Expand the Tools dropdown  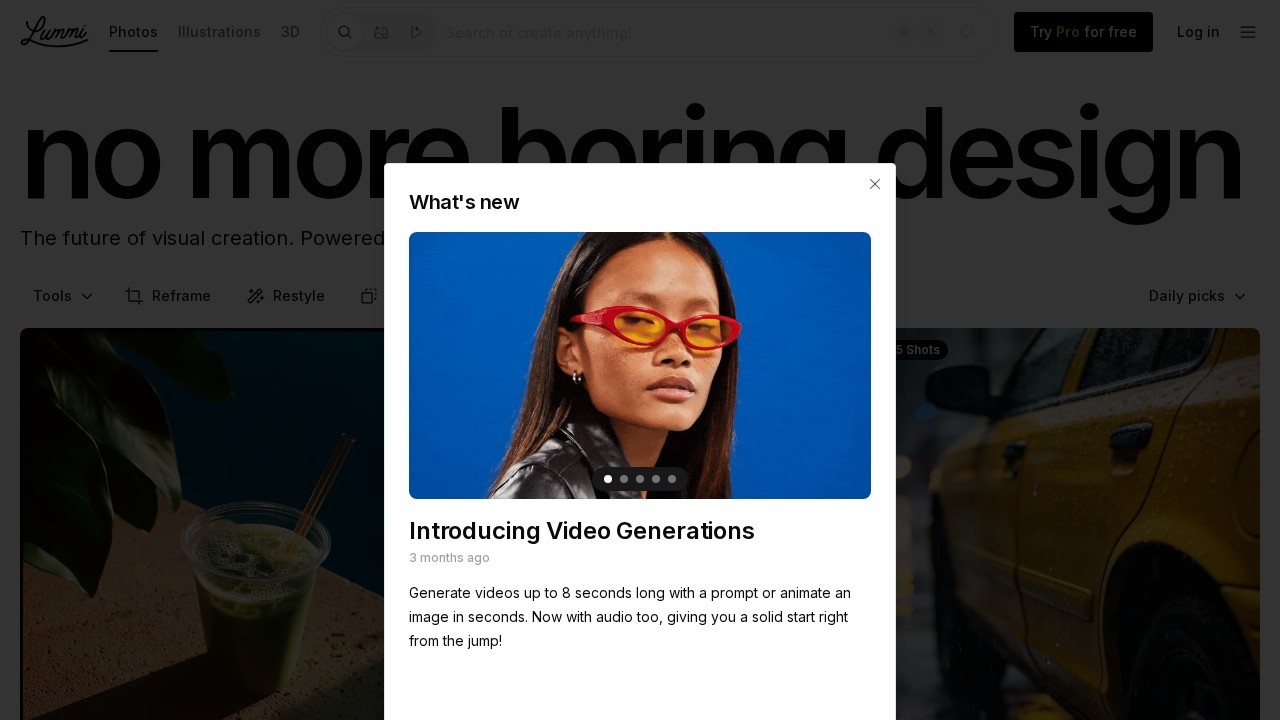63,296
